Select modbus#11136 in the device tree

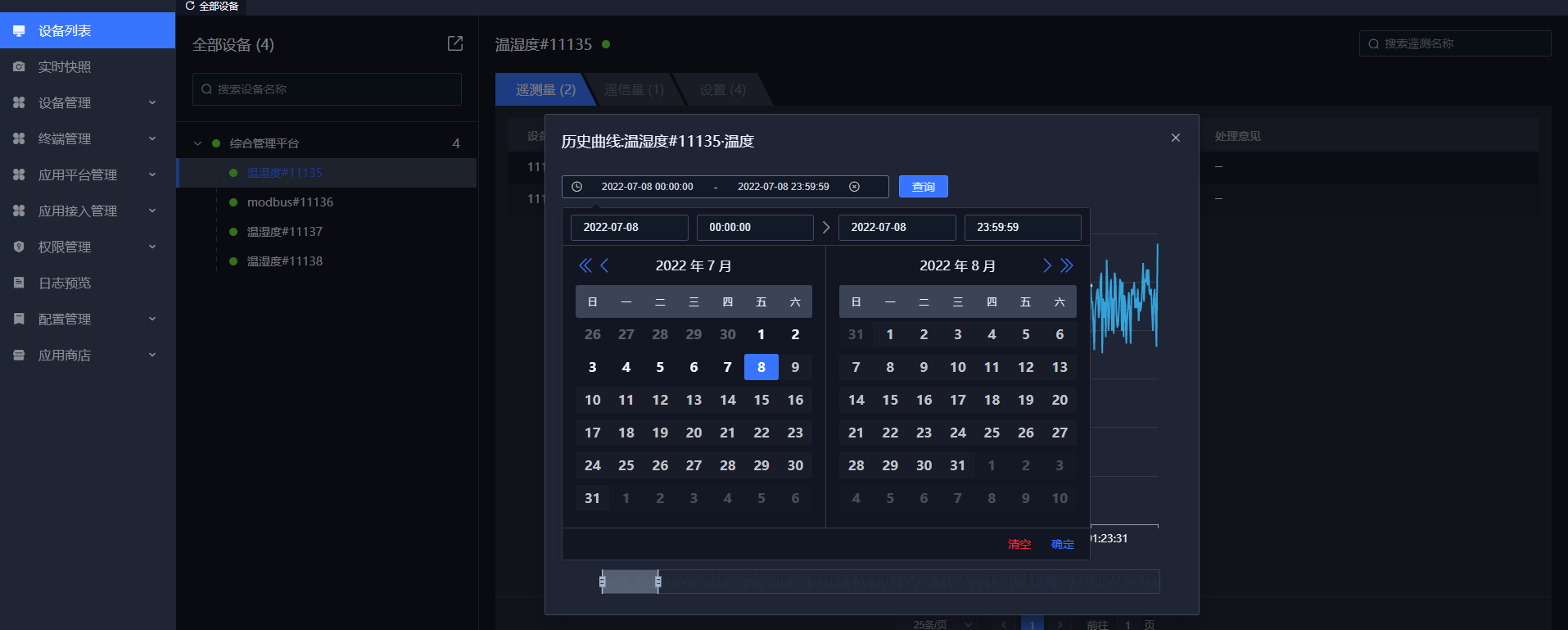(290, 202)
